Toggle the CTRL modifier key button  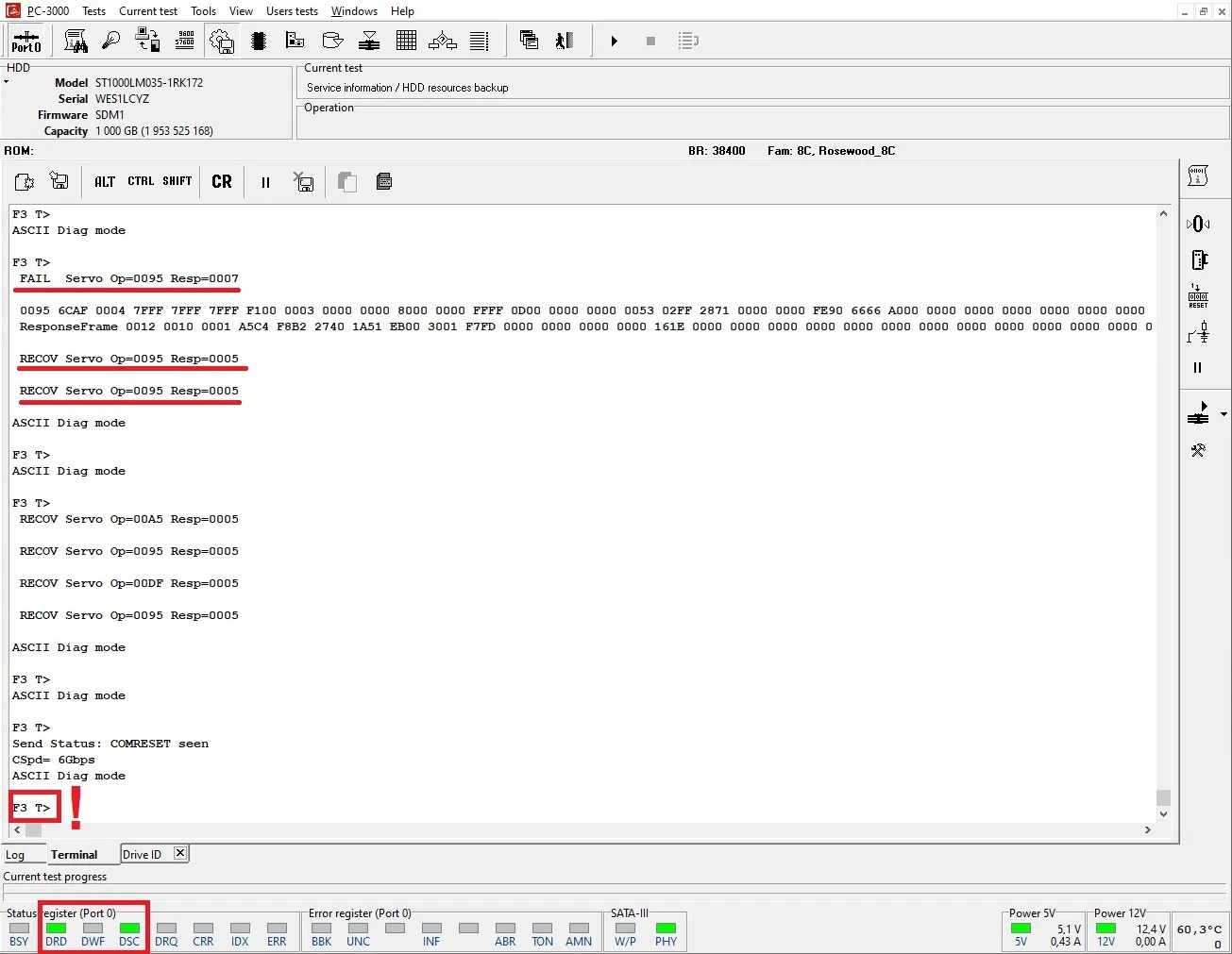click(141, 181)
